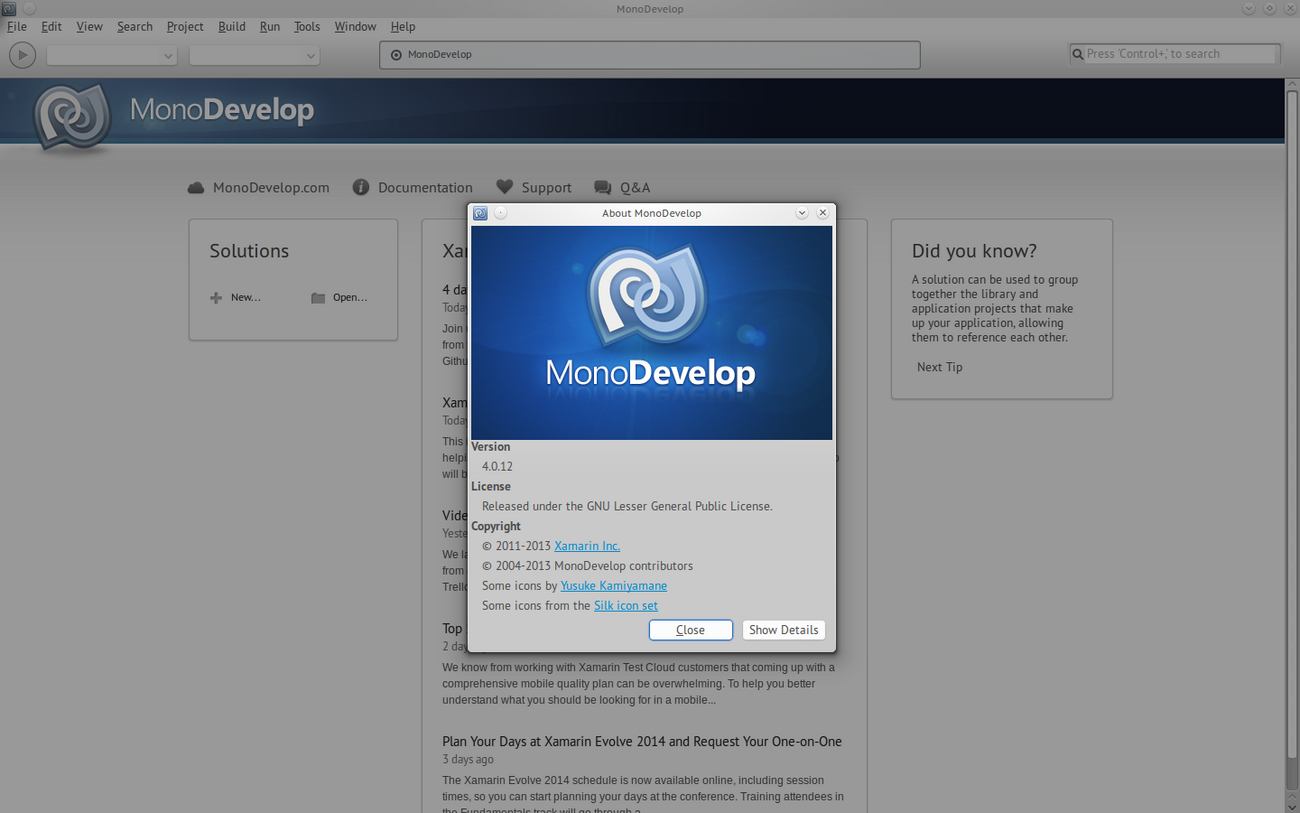Open the File menu

[x=17, y=27]
